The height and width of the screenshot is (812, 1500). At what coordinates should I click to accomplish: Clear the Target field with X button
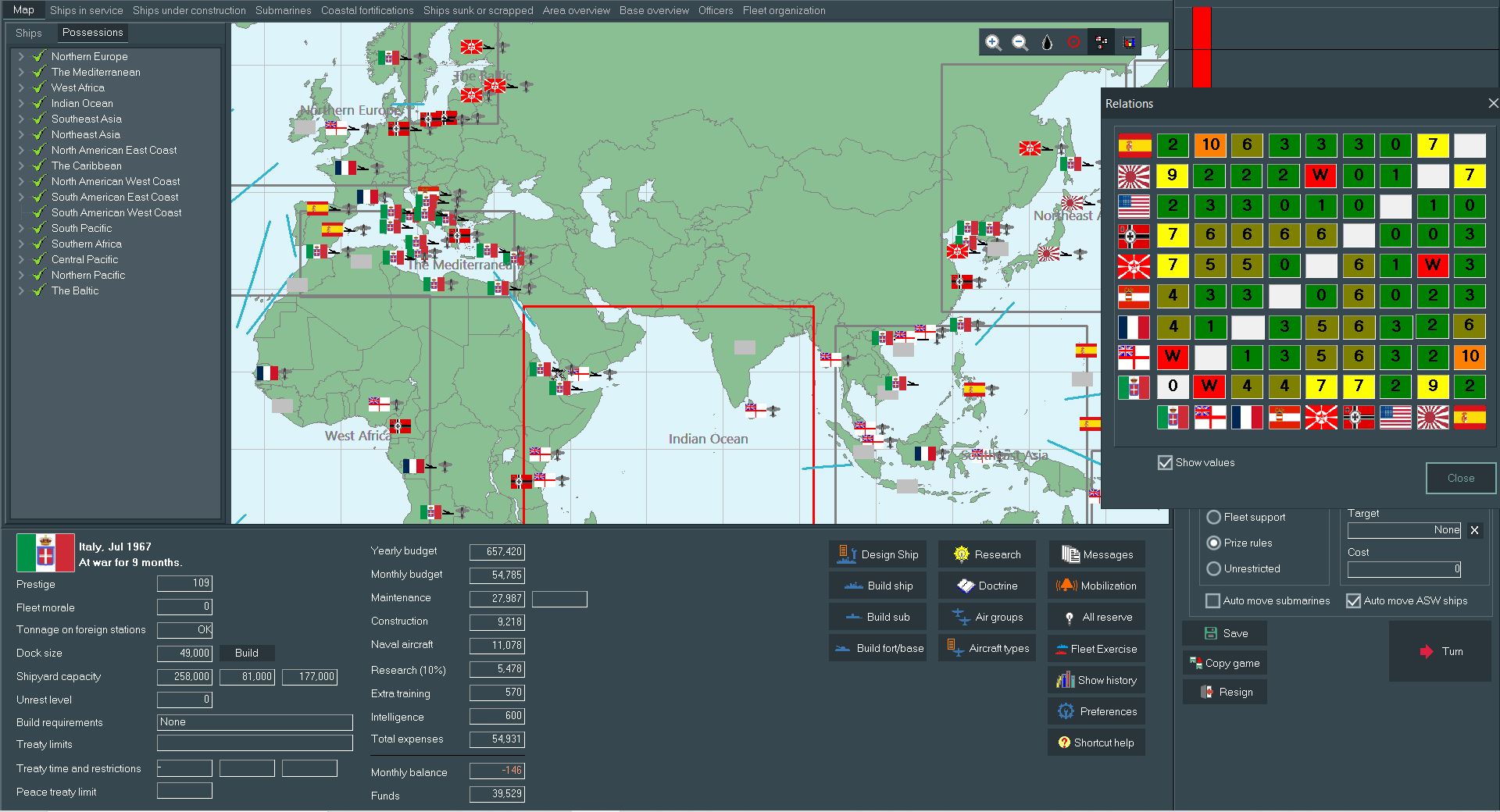pyautogui.click(x=1474, y=530)
